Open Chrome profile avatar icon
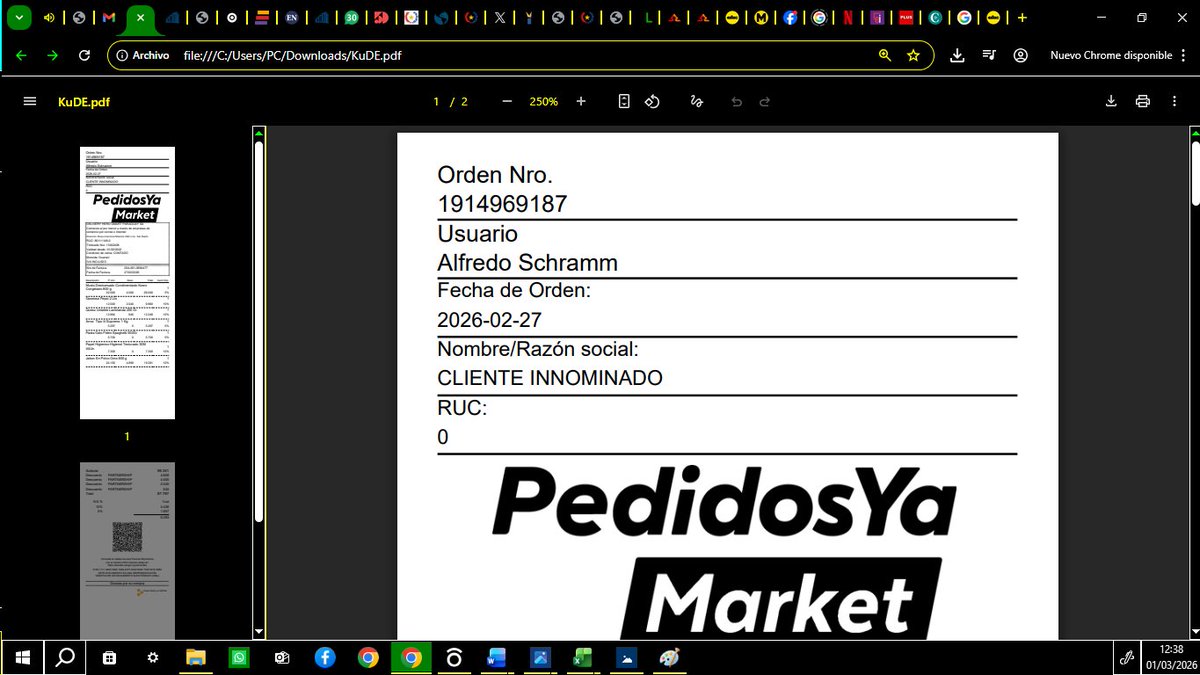 point(1021,55)
